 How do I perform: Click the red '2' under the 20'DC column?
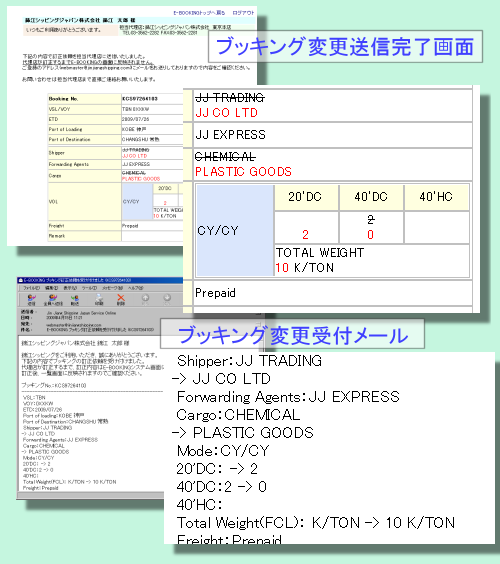[305, 235]
